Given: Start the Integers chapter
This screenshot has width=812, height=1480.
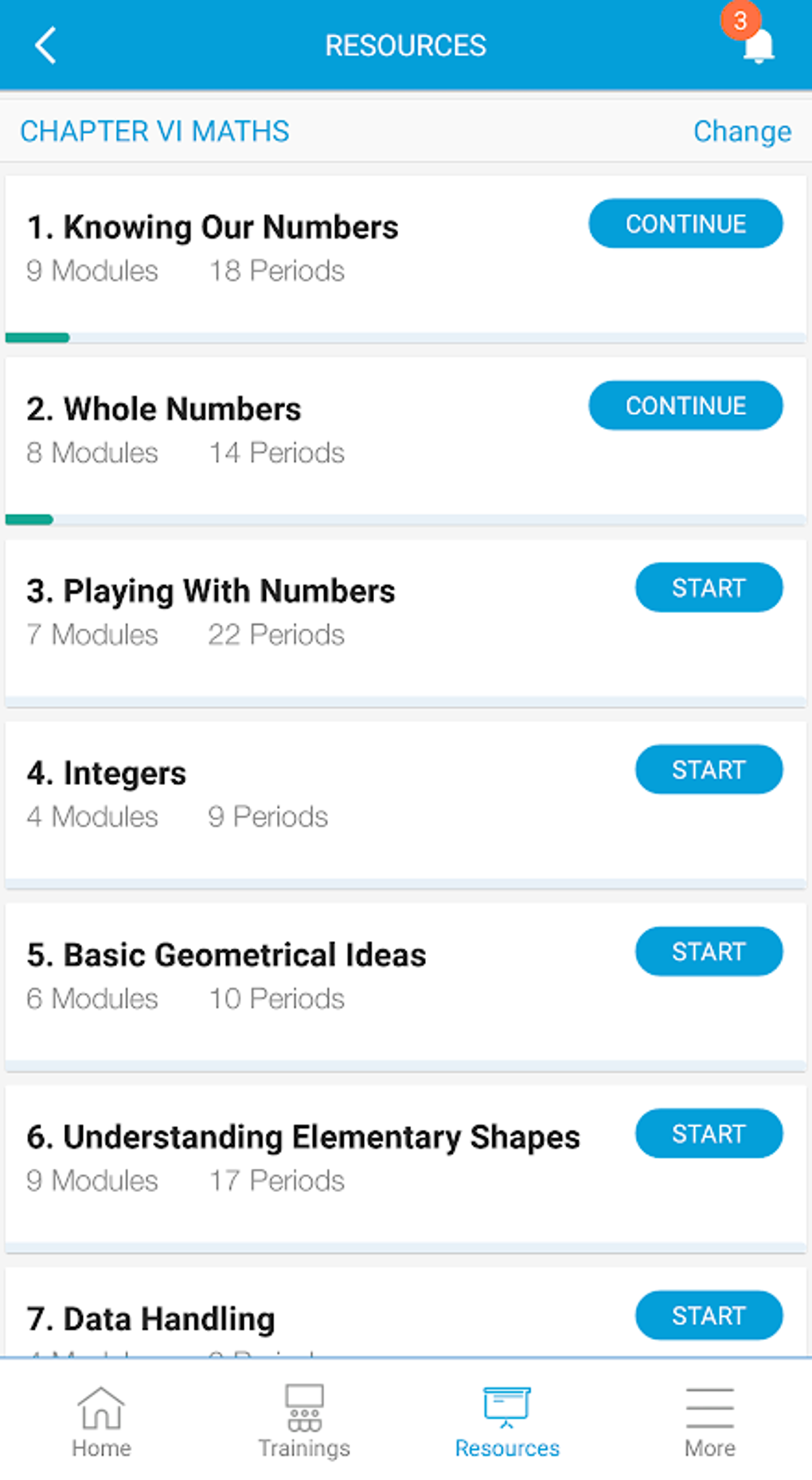Looking at the screenshot, I should [709, 770].
